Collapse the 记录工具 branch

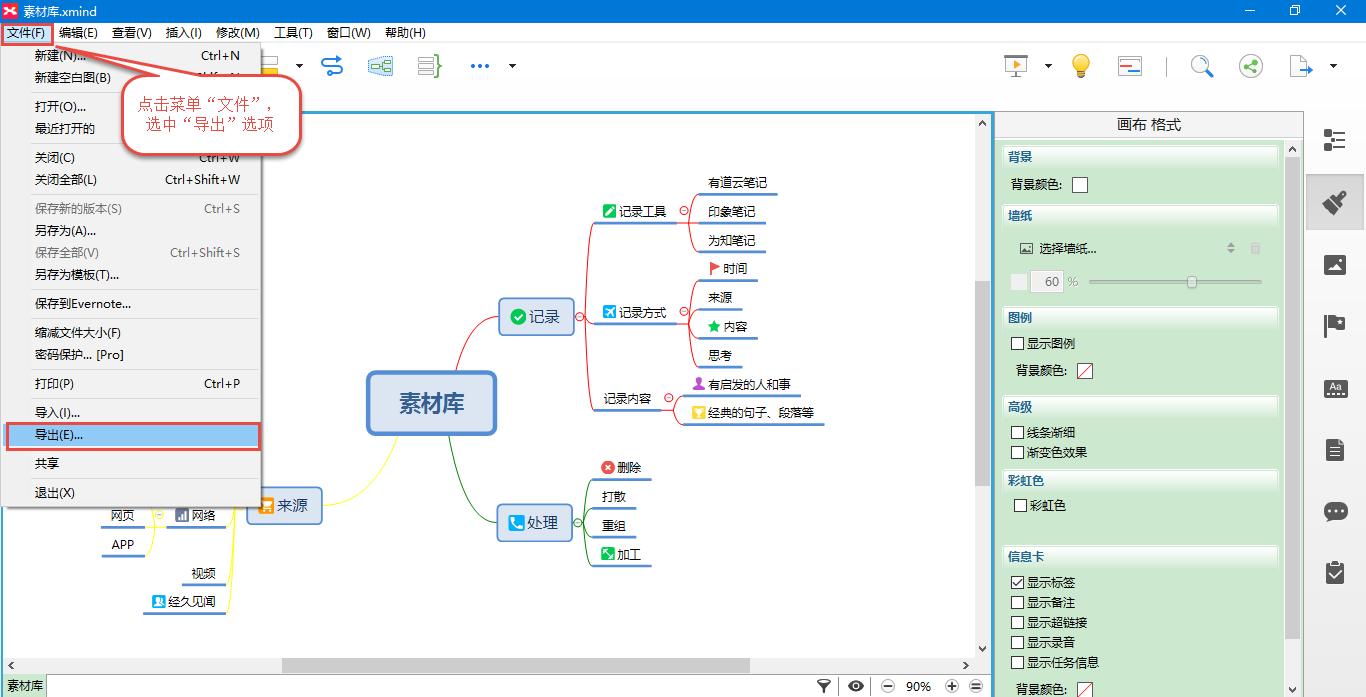tap(684, 211)
